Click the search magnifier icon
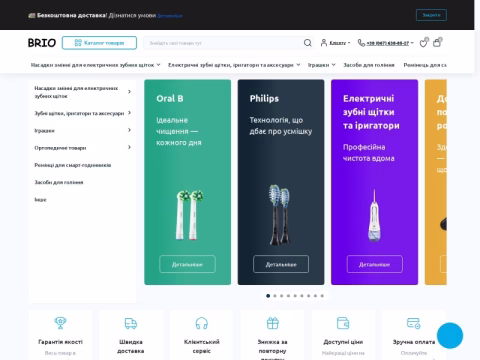The height and width of the screenshot is (360, 480). (x=308, y=43)
